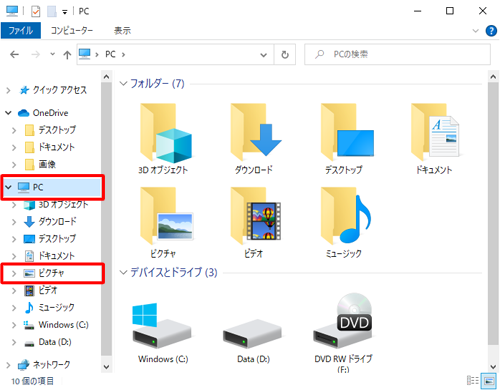Open Help with the question mark icon

pyautogui.click(x=491, y=31)
